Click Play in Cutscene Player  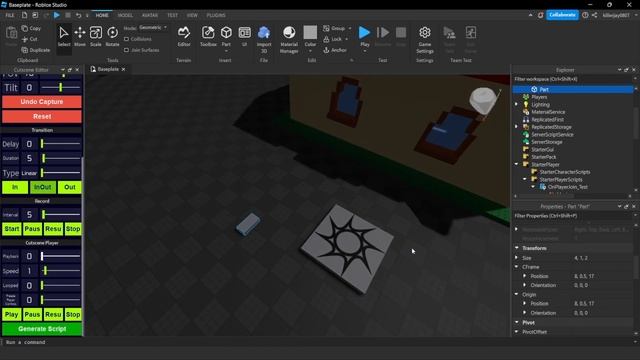coord(12,315)
